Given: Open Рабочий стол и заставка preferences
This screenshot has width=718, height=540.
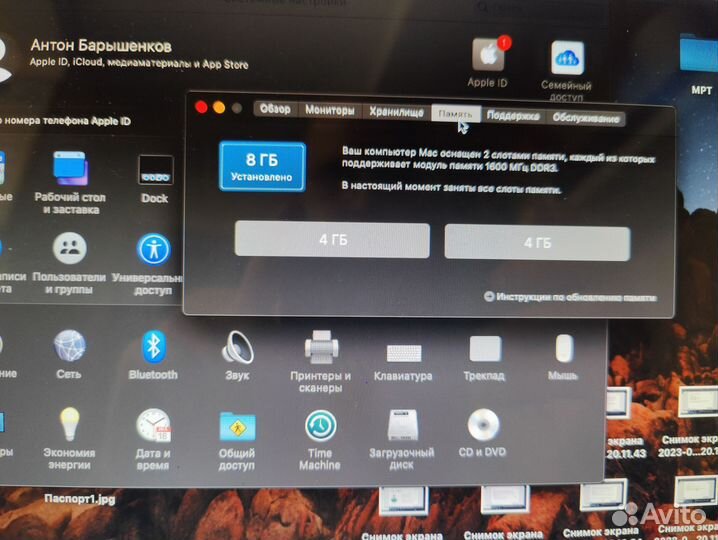Looking at the screenshot, I should click(x=70, y=168).
